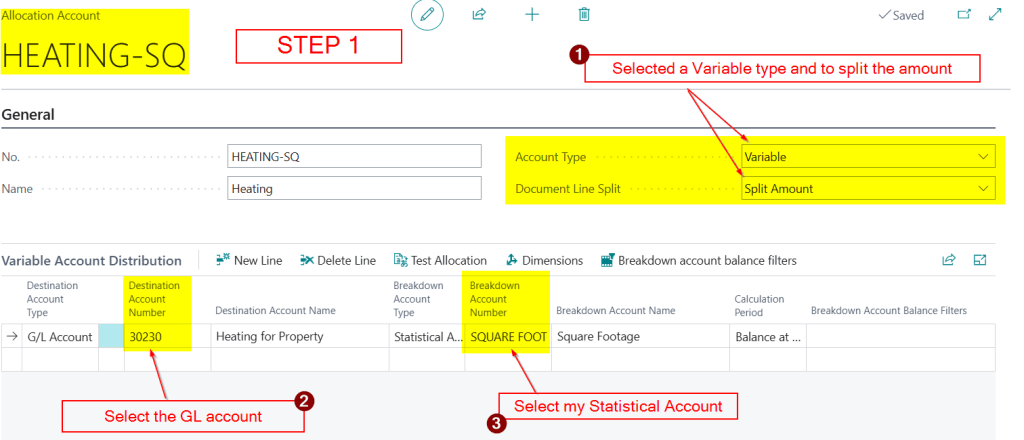Open Dimensions for the line
1024x440 pixels.
click(x=544, y=260)
